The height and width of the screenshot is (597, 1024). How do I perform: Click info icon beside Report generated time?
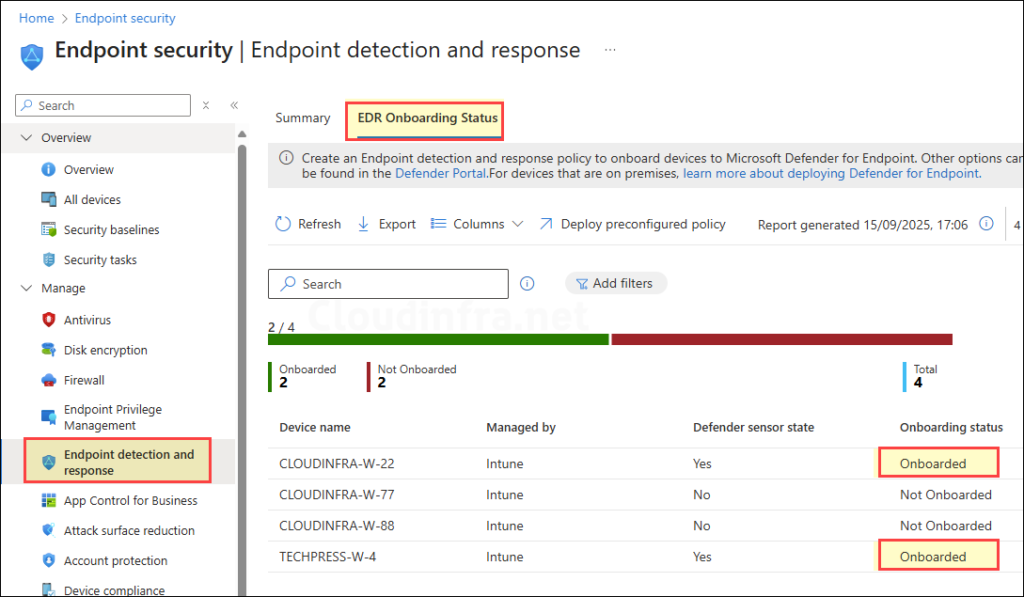coord(986,224)
